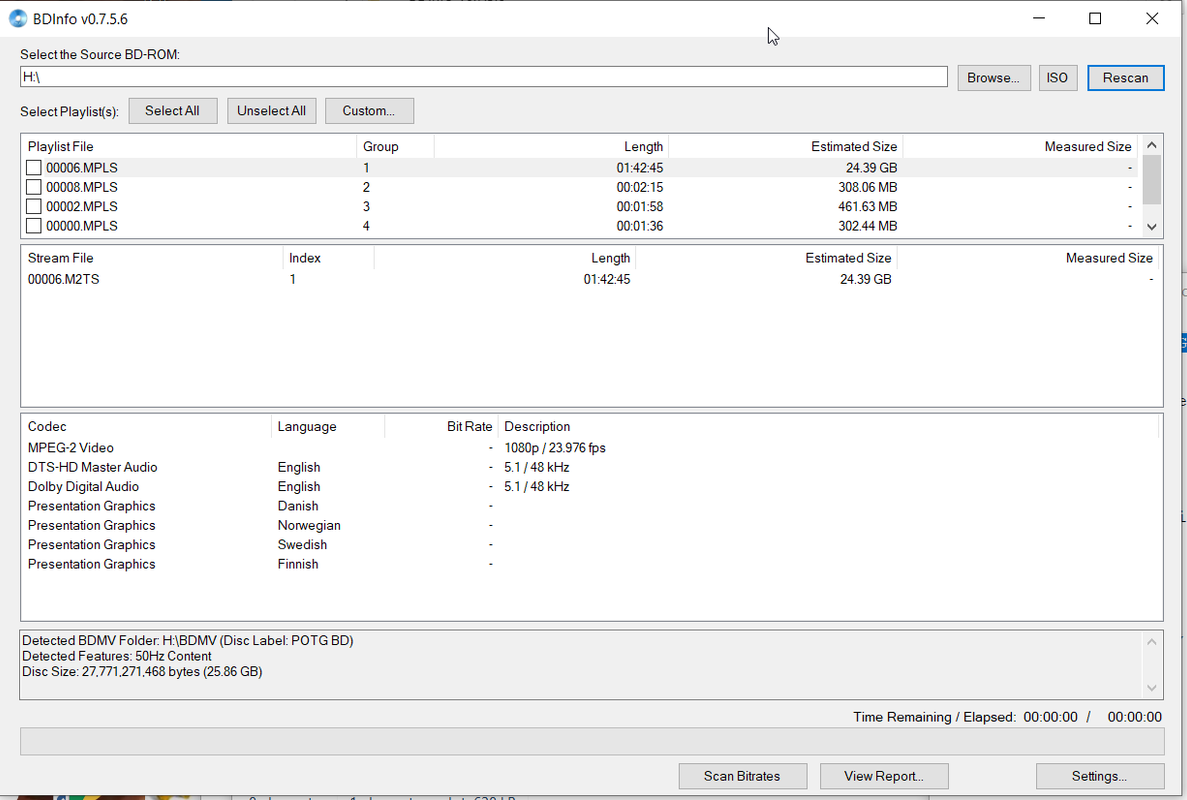The height and width of the screenshot is (800, 1187).
Task: Select the 00006.M2TS stream file row
Action: [x=591, y=279]
